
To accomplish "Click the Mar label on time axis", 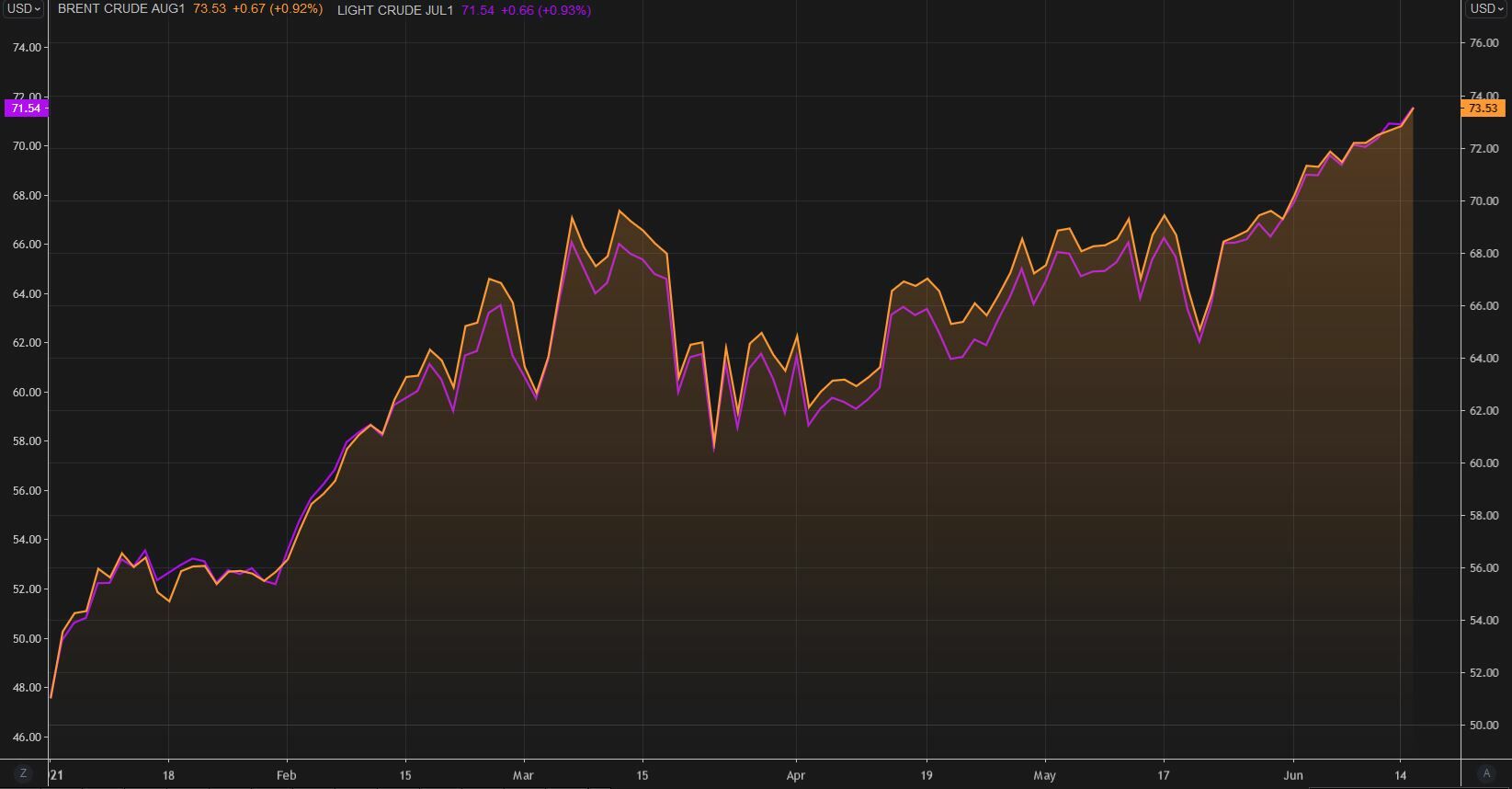I will [523, 775].
